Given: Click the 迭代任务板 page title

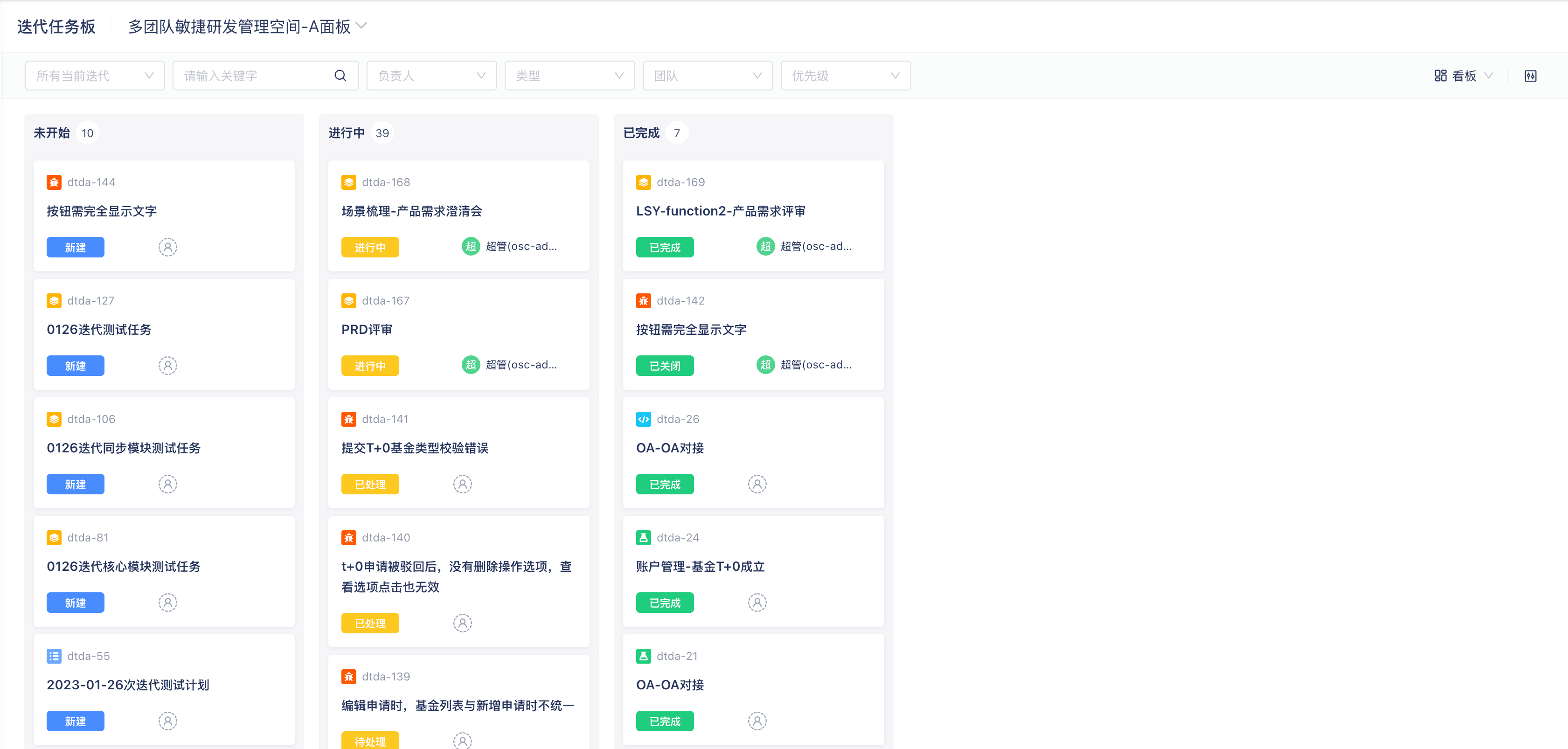Looking at the screenshot, I should point(56,26).
